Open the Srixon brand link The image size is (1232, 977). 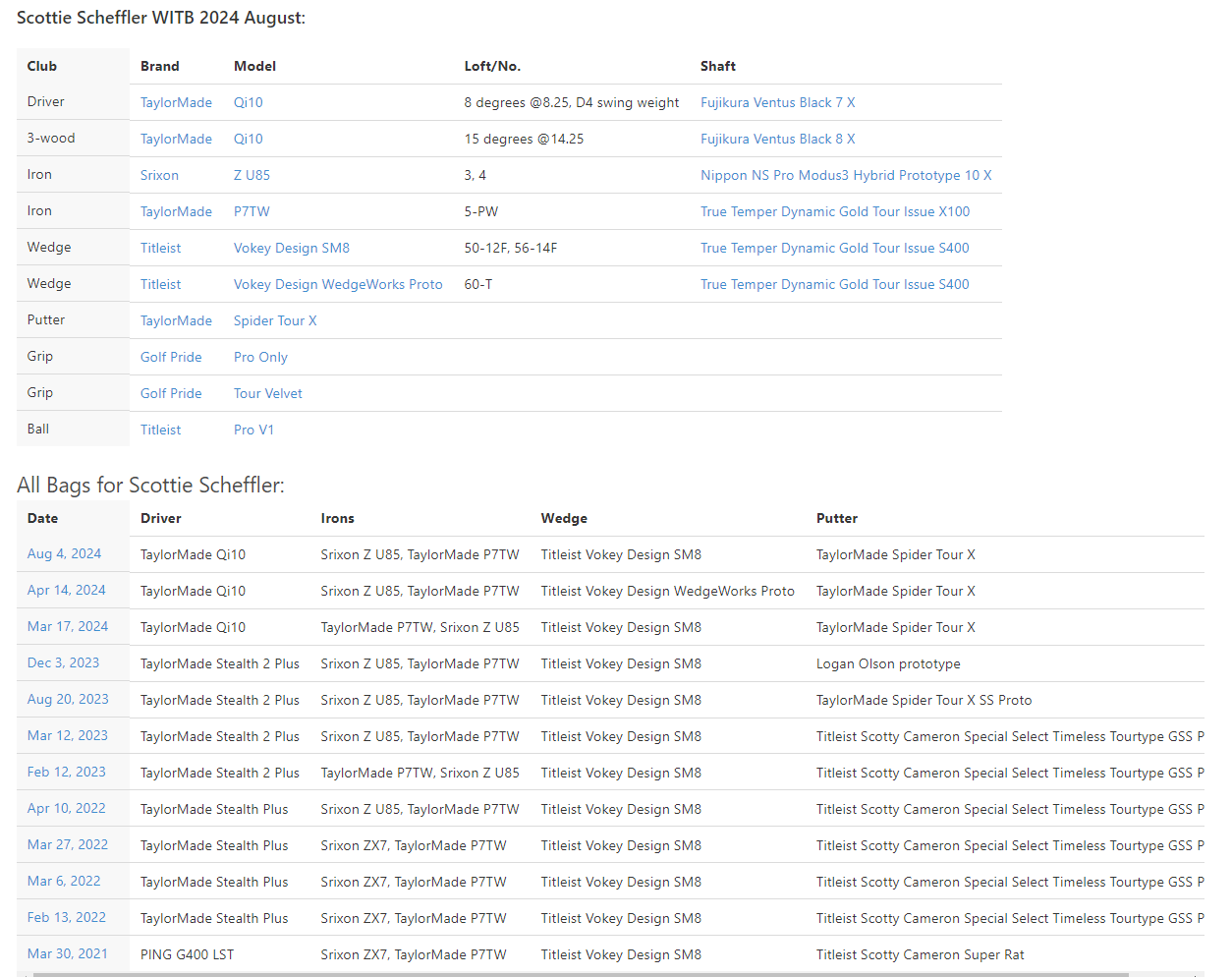[x=159, y=175]
